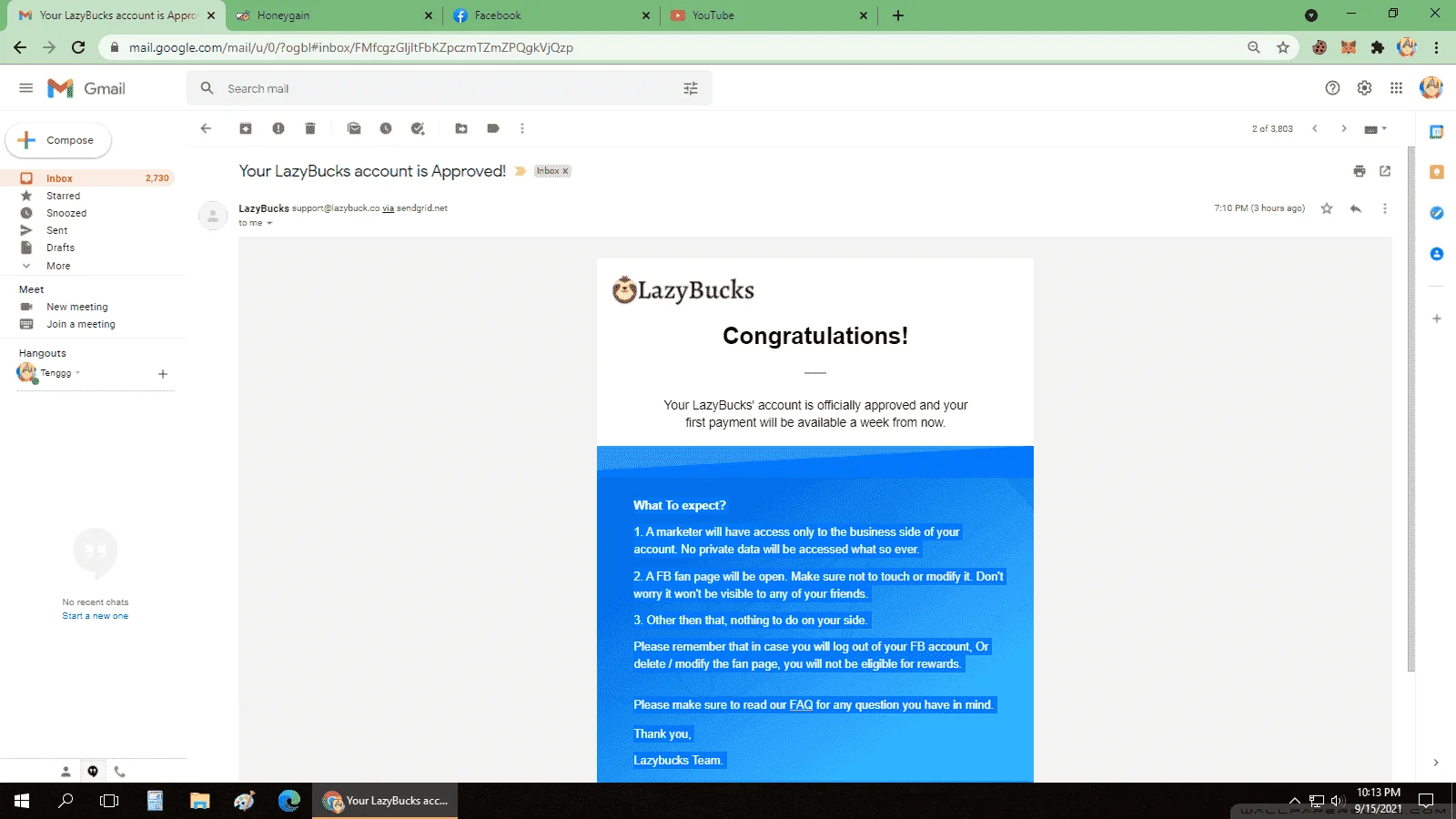Reload the Gmail page
The image size is (1456, 819).
tap(78, 47)
